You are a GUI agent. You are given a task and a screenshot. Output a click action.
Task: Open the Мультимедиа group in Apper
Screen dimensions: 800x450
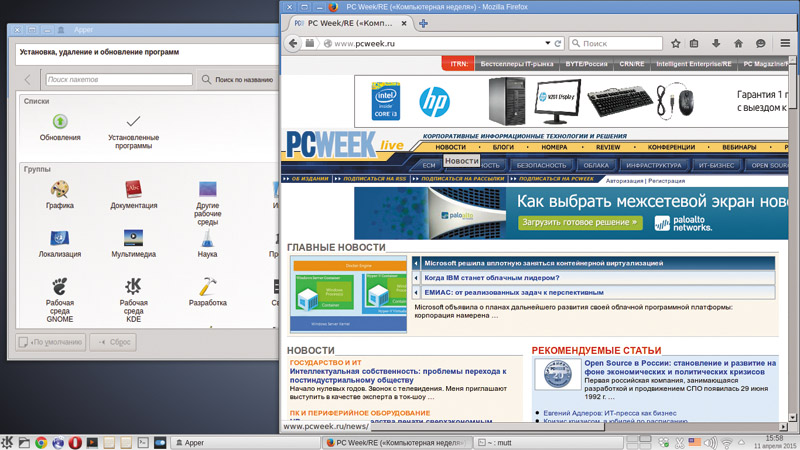[x=134, y=244]
